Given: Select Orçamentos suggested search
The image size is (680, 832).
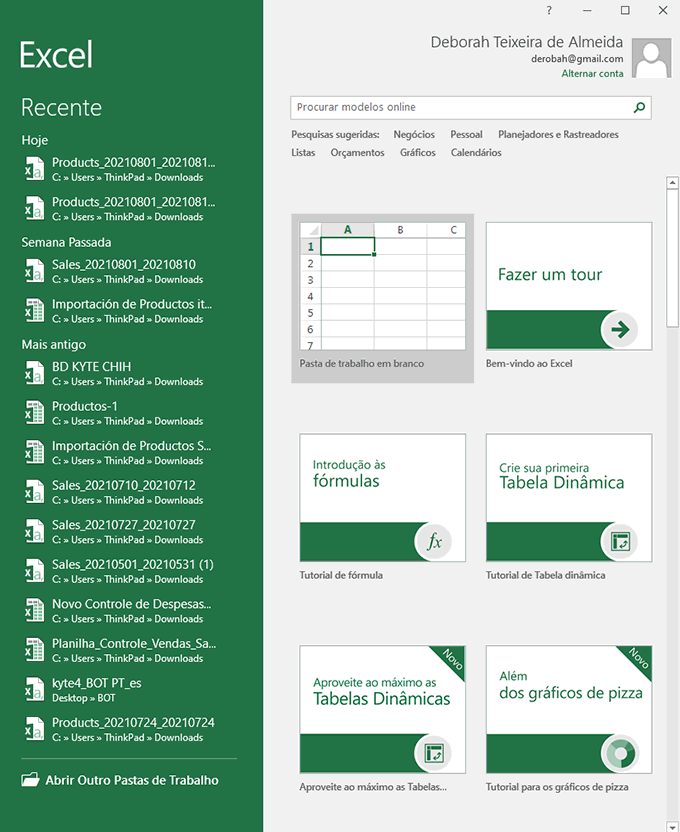Looking at the screenshot, I should tap(357, 153).
